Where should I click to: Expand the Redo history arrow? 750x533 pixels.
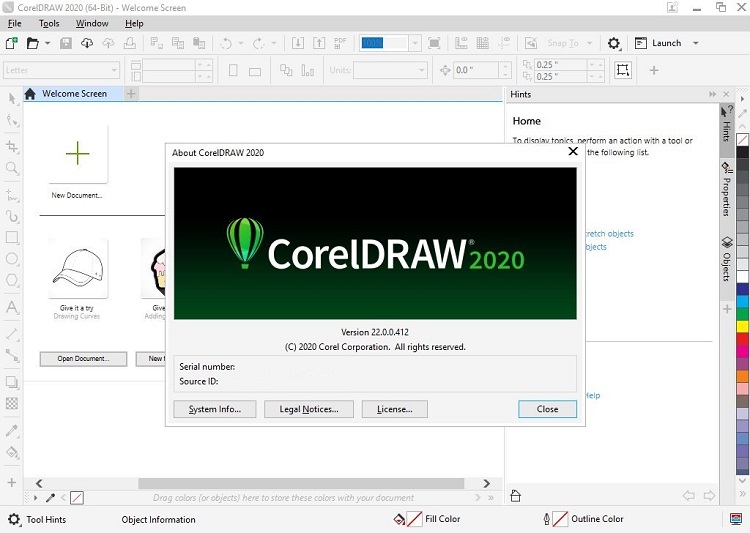pos(274,43)
